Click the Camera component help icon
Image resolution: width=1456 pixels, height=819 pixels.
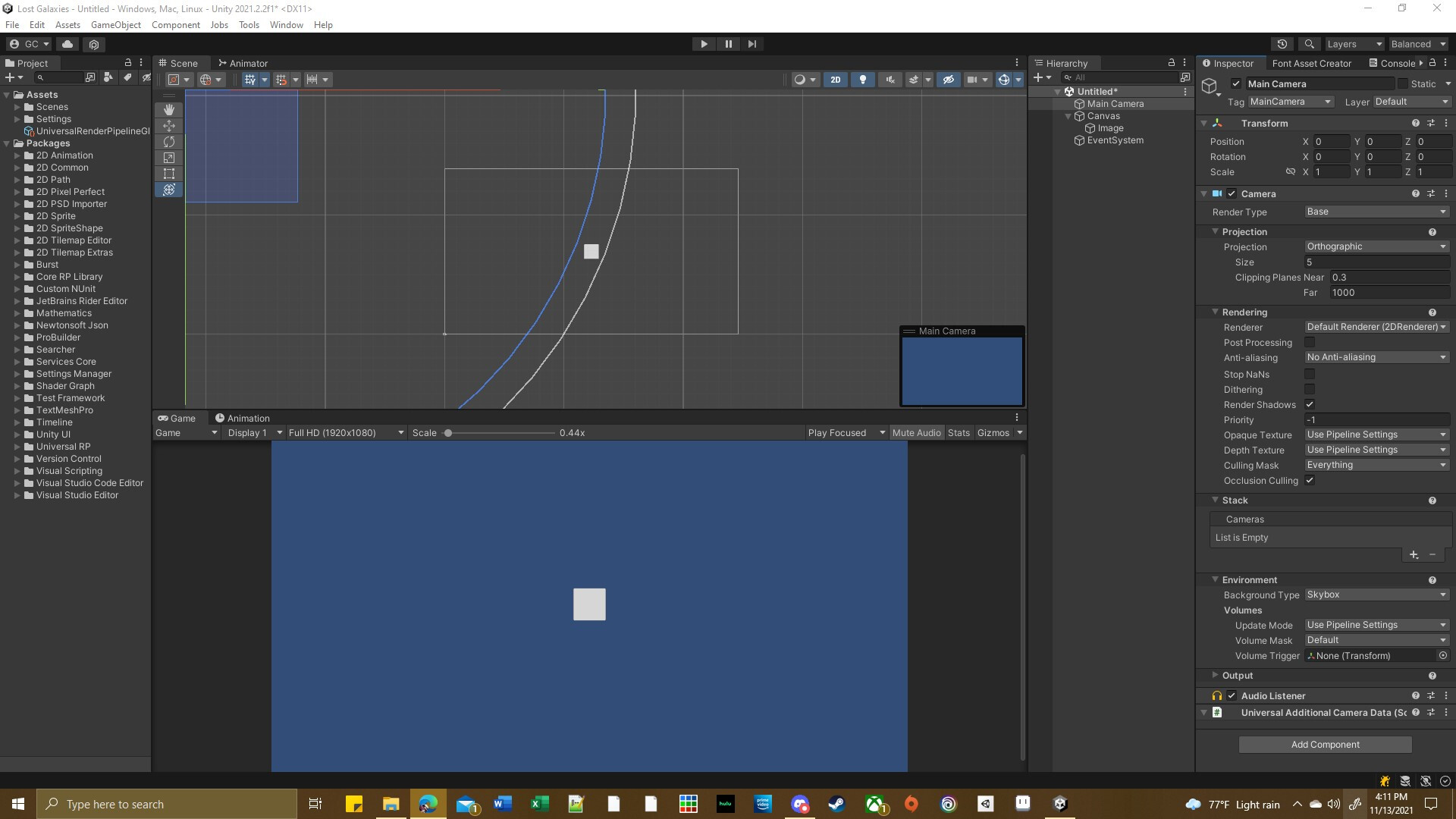(1415, 194)
